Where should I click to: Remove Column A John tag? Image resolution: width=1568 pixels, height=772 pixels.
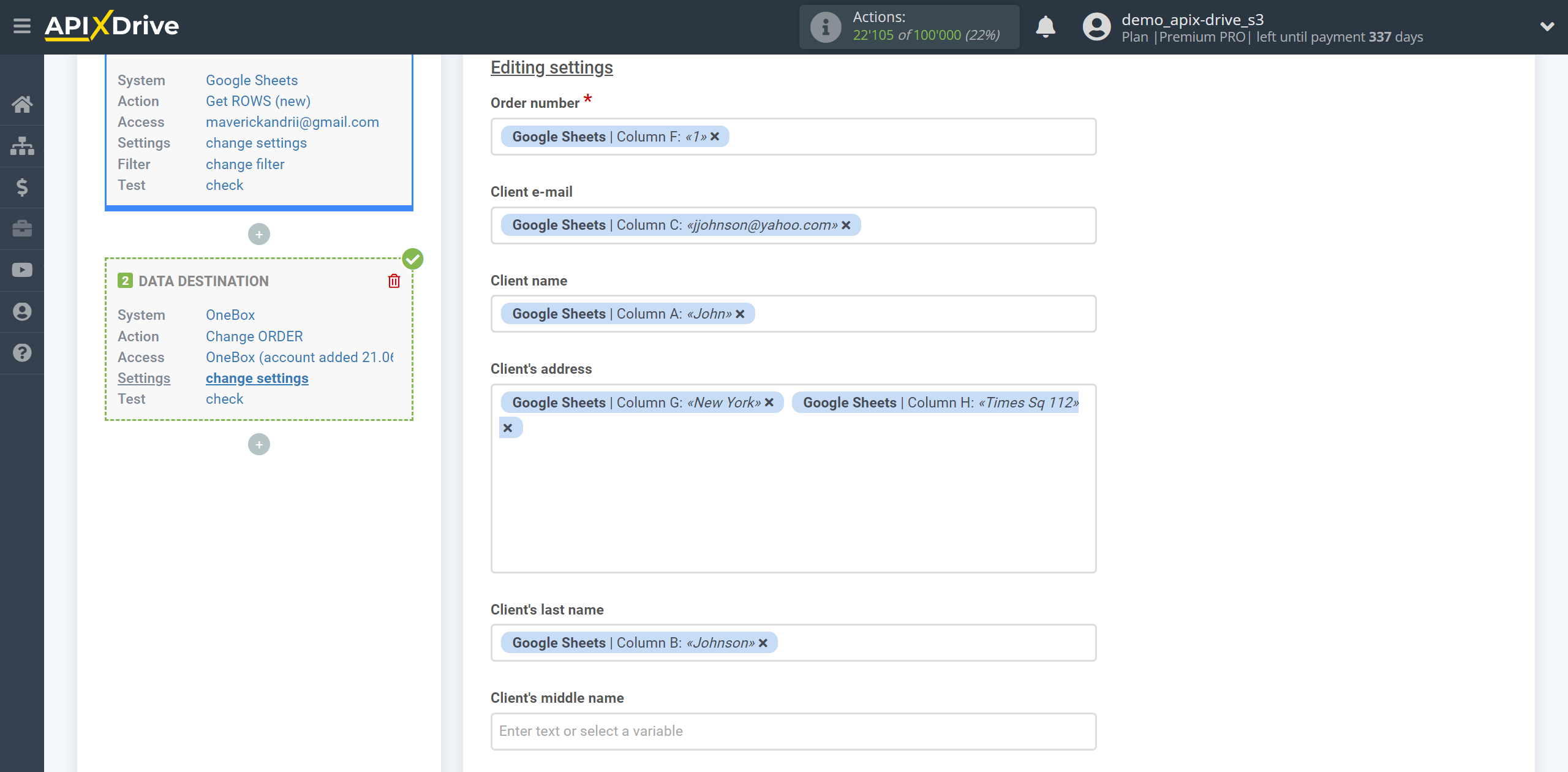point(740,314)
